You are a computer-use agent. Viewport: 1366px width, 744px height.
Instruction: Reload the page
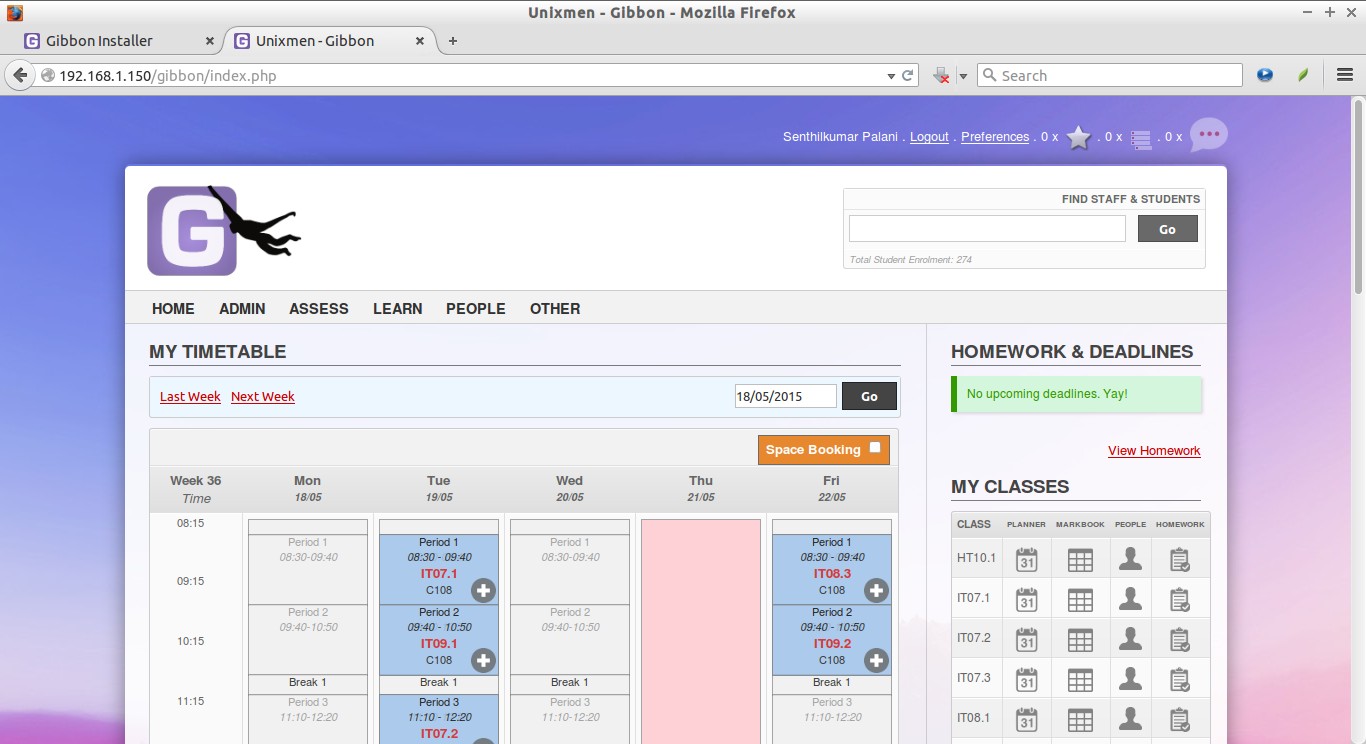point(908,75)
